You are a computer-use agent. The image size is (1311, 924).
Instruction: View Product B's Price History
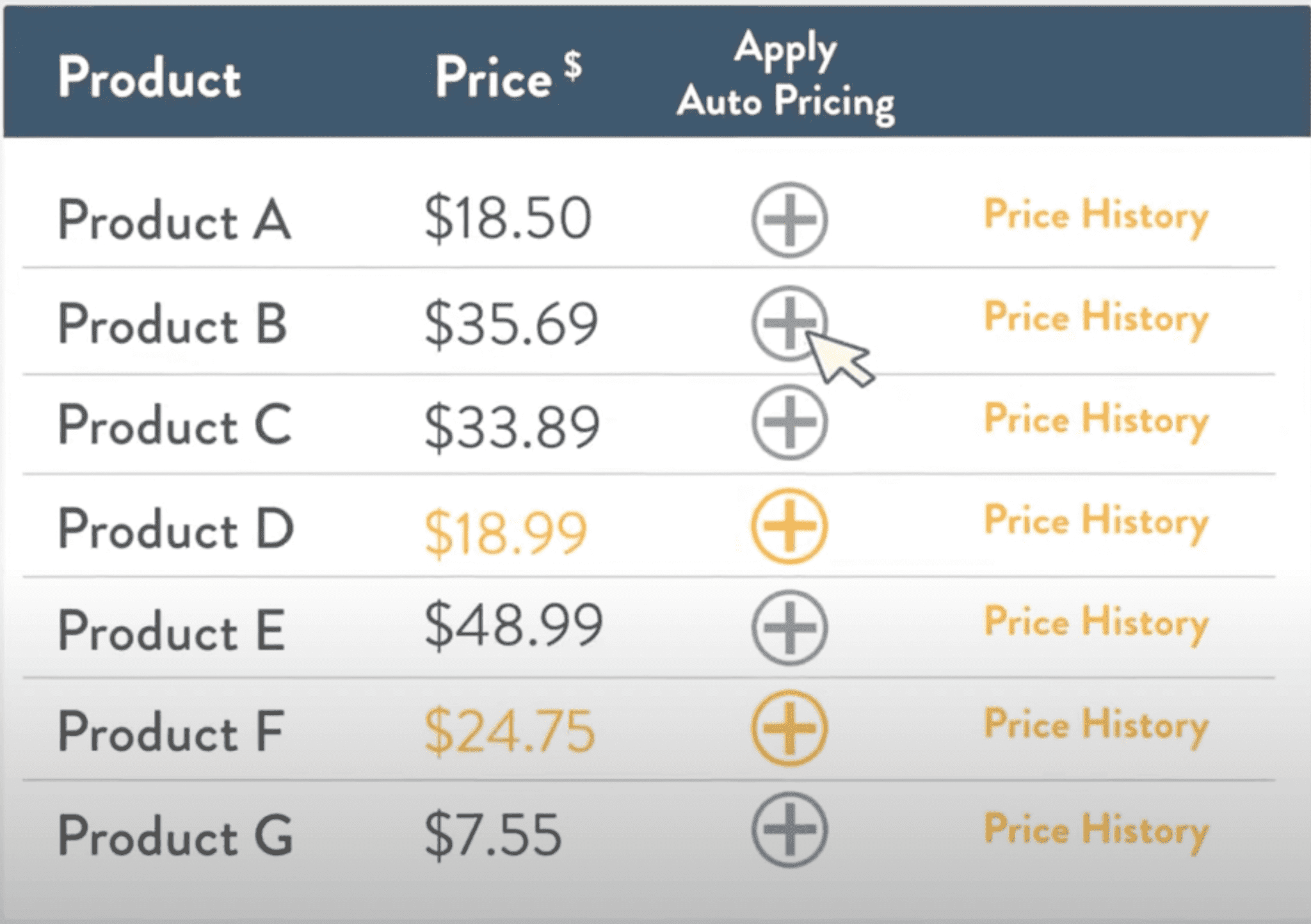pyautogui.click(x=1096, y=319)
